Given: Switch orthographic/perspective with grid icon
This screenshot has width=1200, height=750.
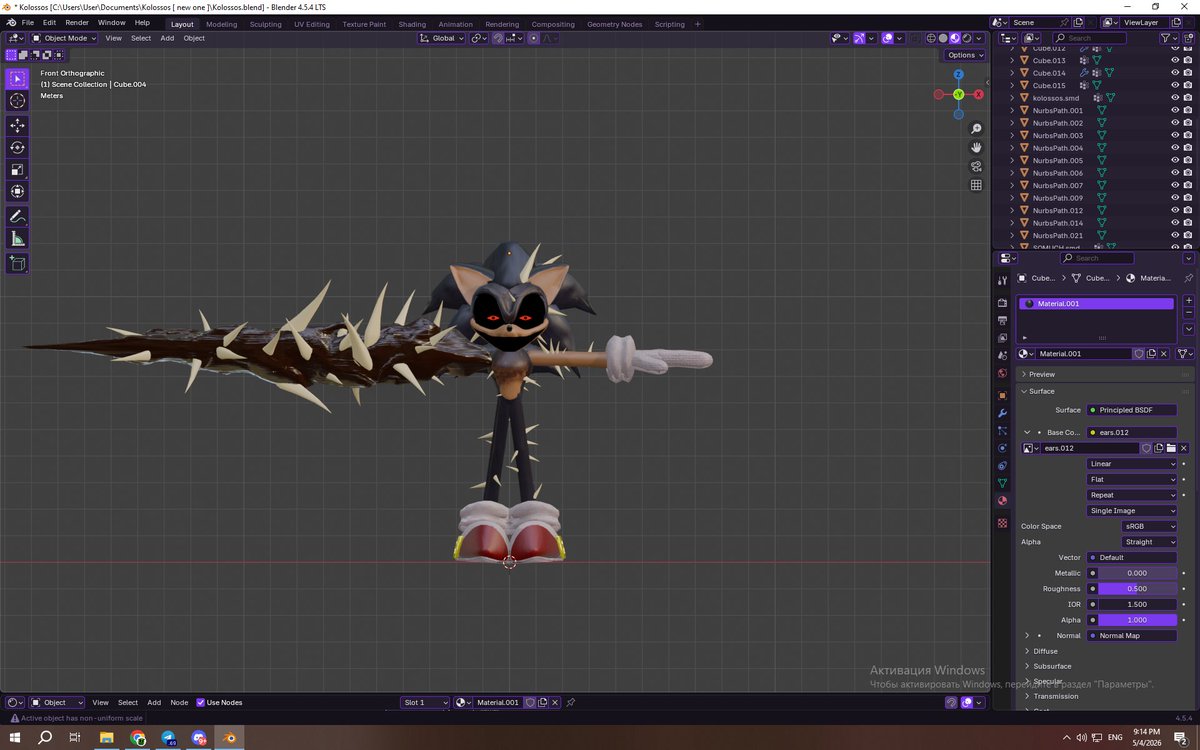Looking at the screenshot, I should pos(976,185).
